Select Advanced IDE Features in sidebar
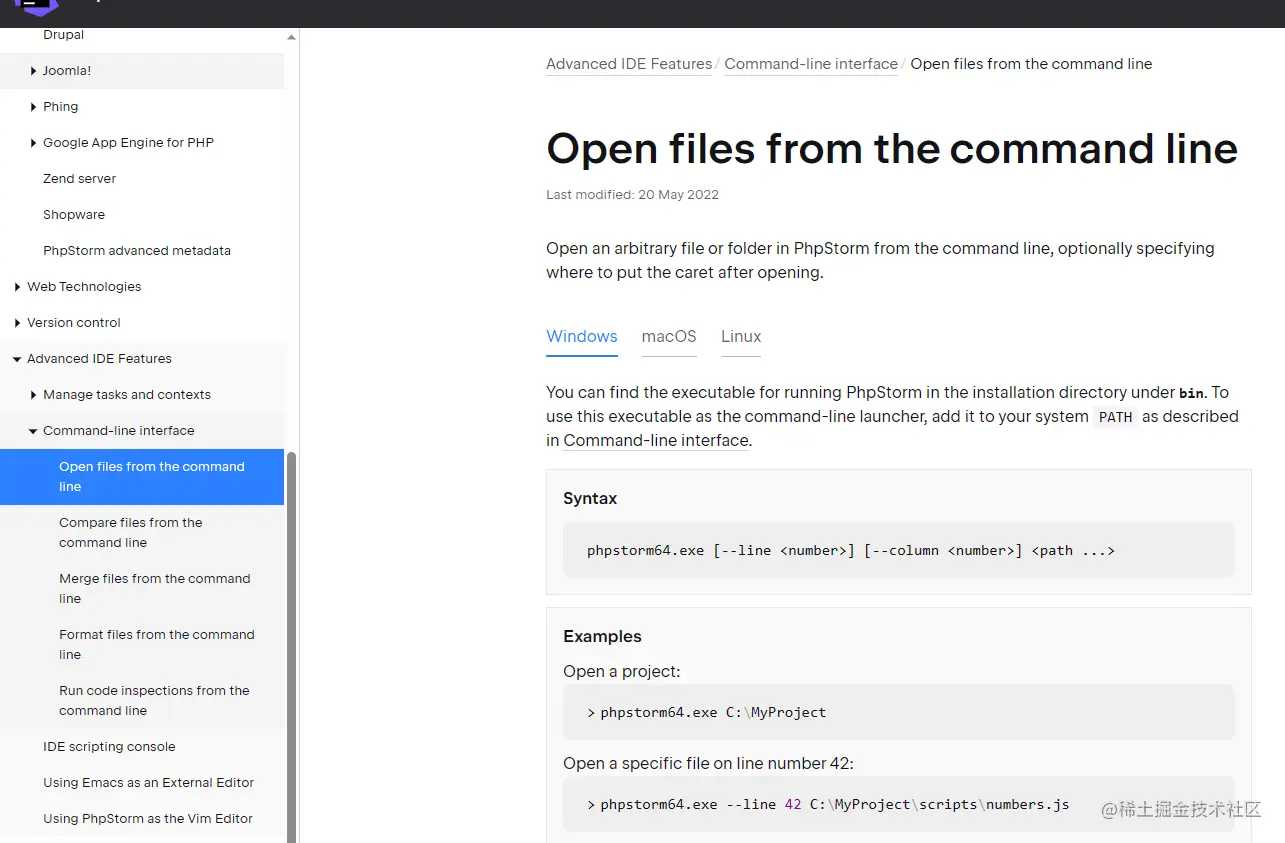 click(99, 359)
